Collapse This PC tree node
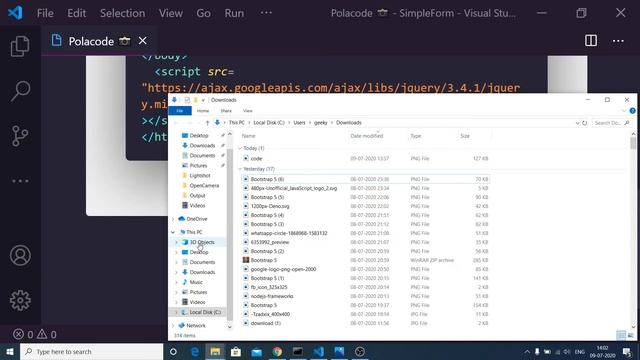Viewport: 640px width, 360px height. coord(173,232)
